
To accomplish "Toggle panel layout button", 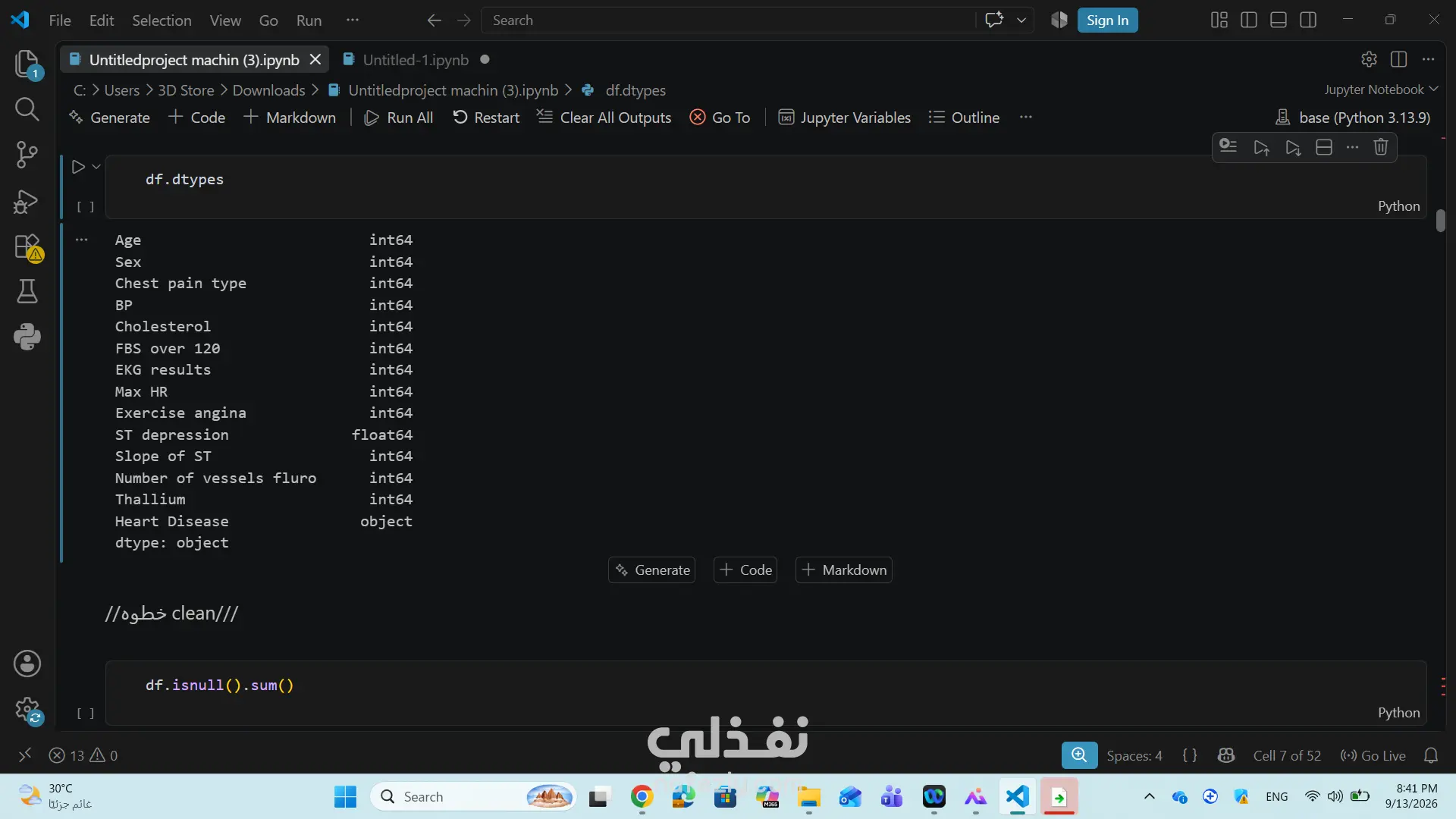I will (1279, 20).
